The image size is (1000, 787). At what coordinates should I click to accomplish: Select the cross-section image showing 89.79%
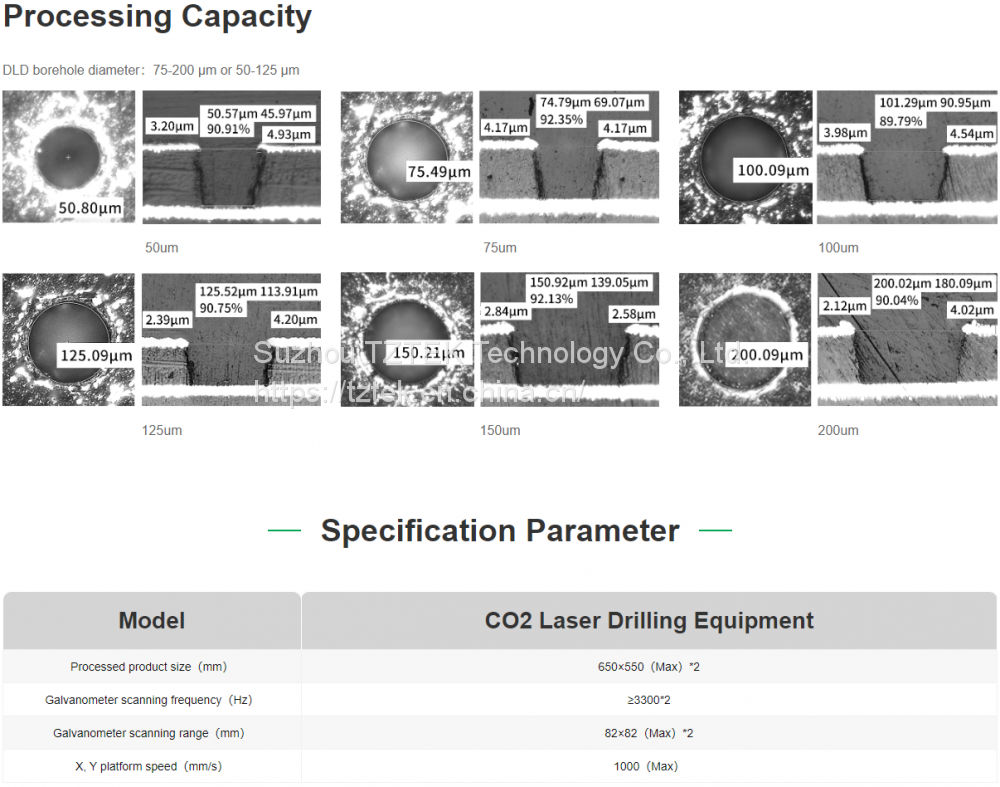point(906,157)
